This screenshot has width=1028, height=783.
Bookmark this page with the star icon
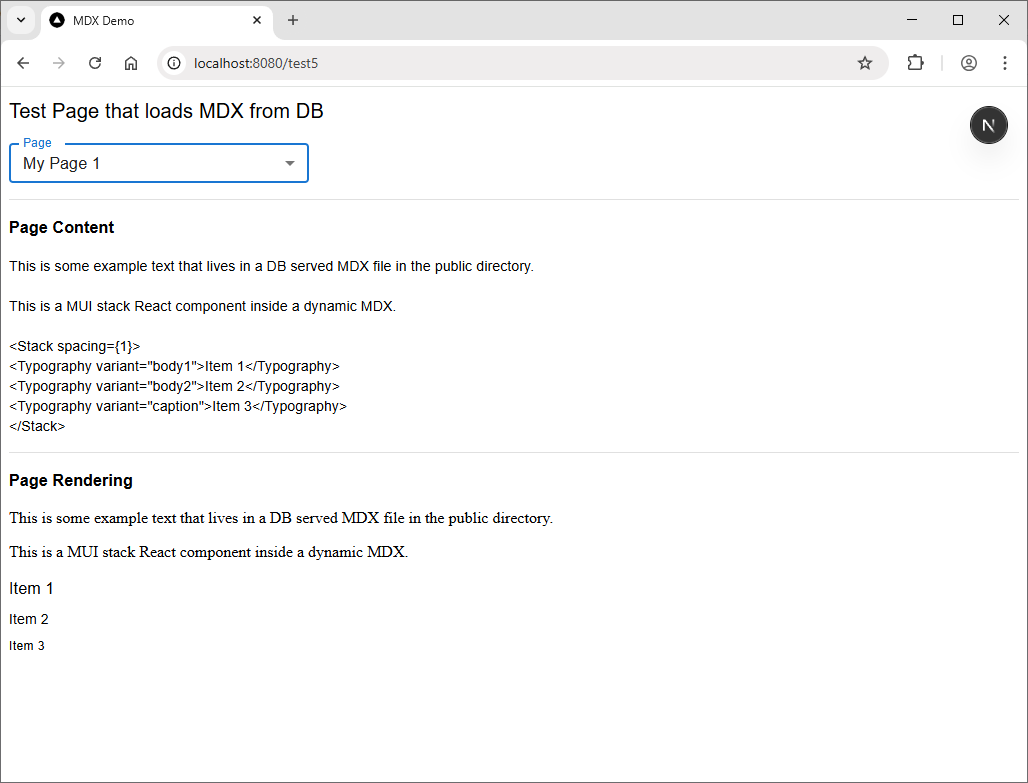coord(865,63)
